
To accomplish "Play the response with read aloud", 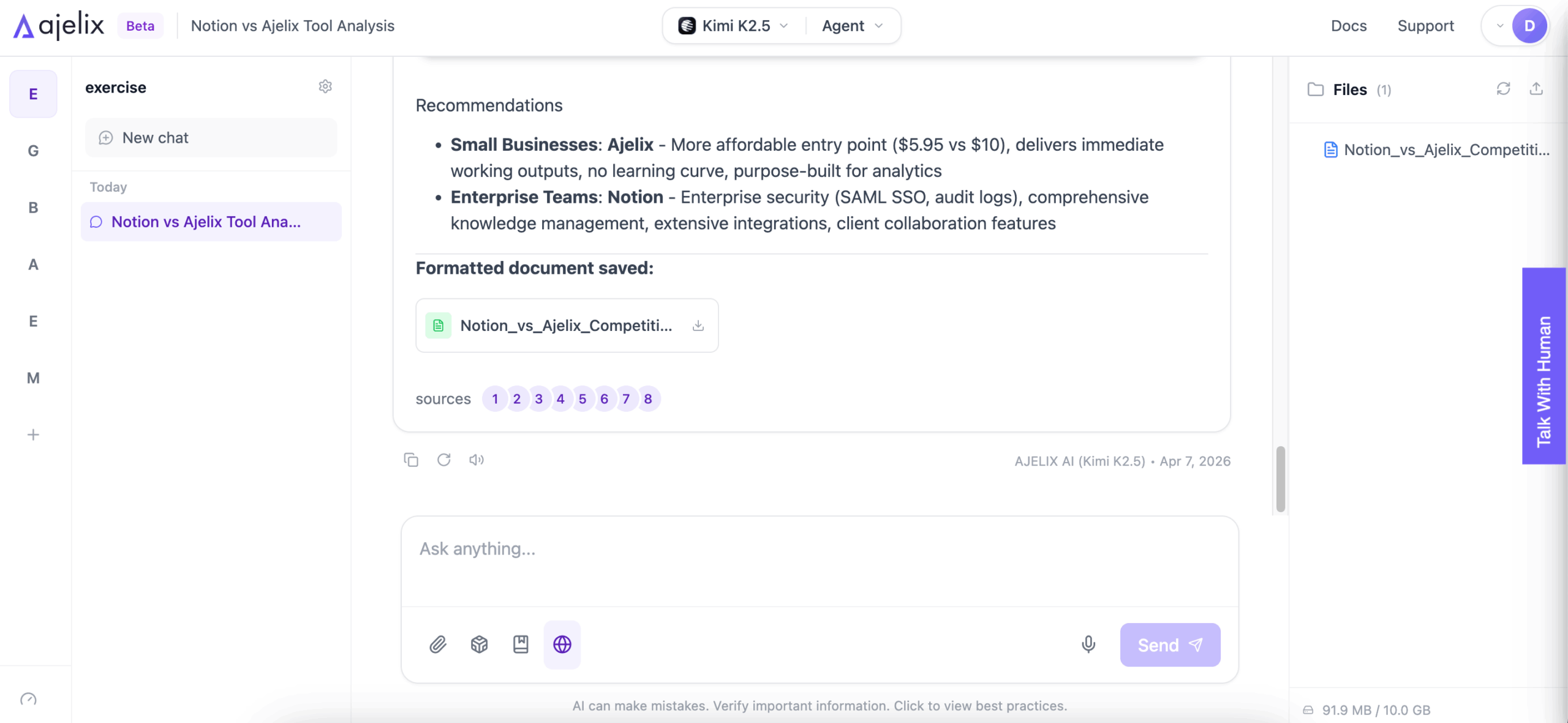I will coord(477,460).
